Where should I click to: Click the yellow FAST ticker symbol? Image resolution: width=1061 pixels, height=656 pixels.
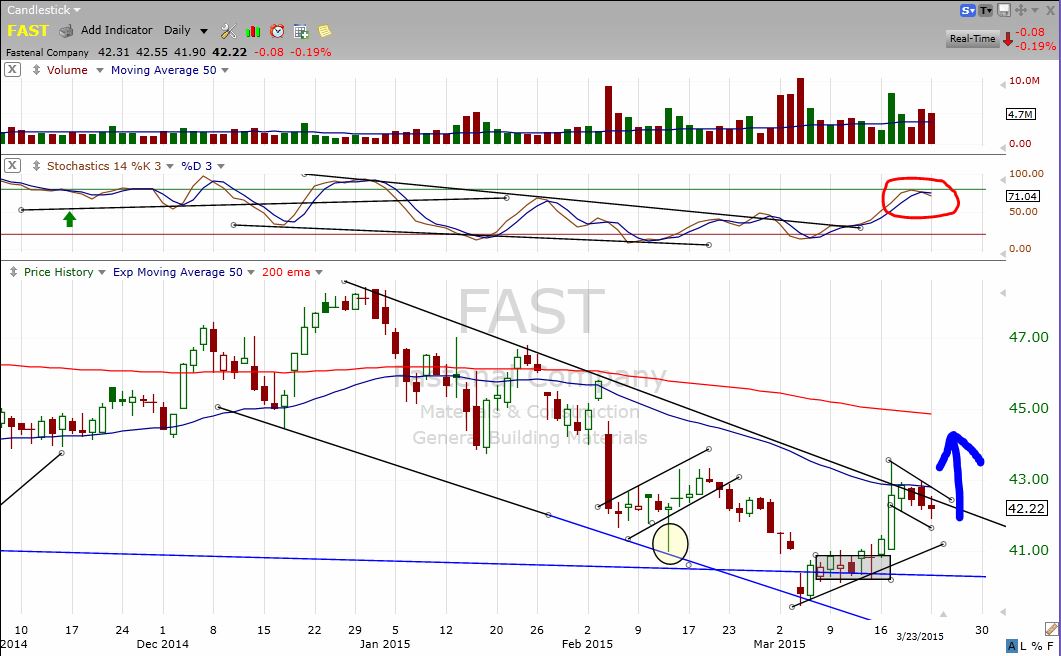coord(27,31)
